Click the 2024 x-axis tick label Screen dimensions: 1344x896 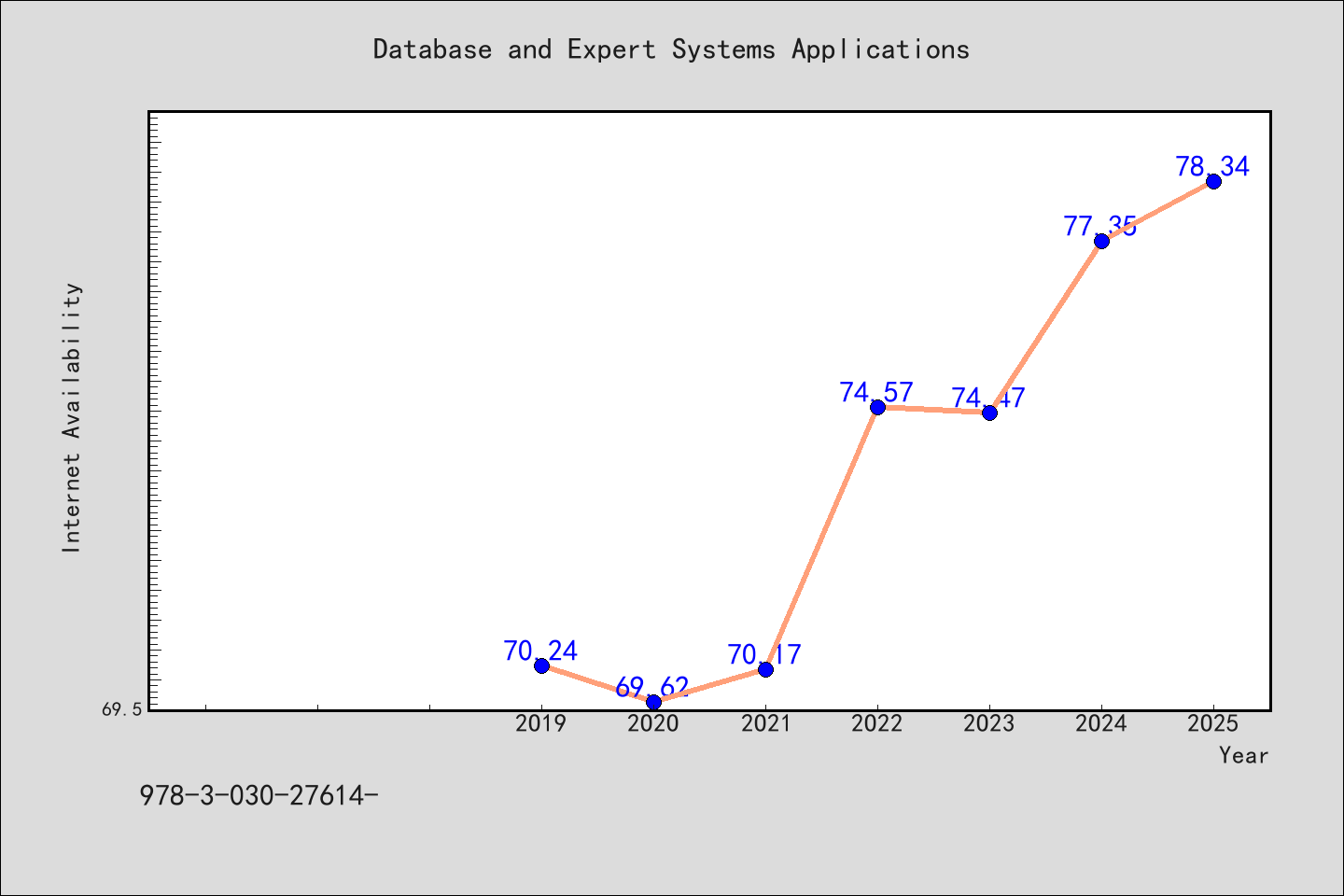pos(1101,723)
